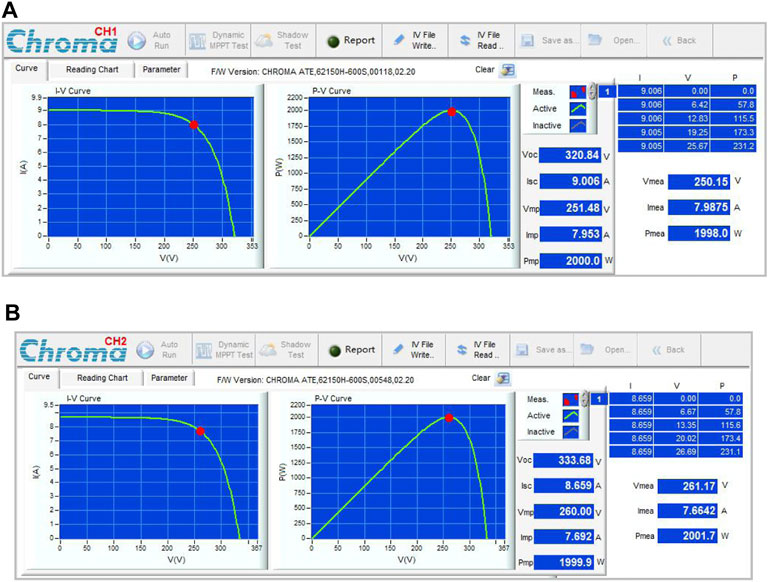Click the Report button in CH2 window
Screen dimensions: 768x582
[351, 350]
